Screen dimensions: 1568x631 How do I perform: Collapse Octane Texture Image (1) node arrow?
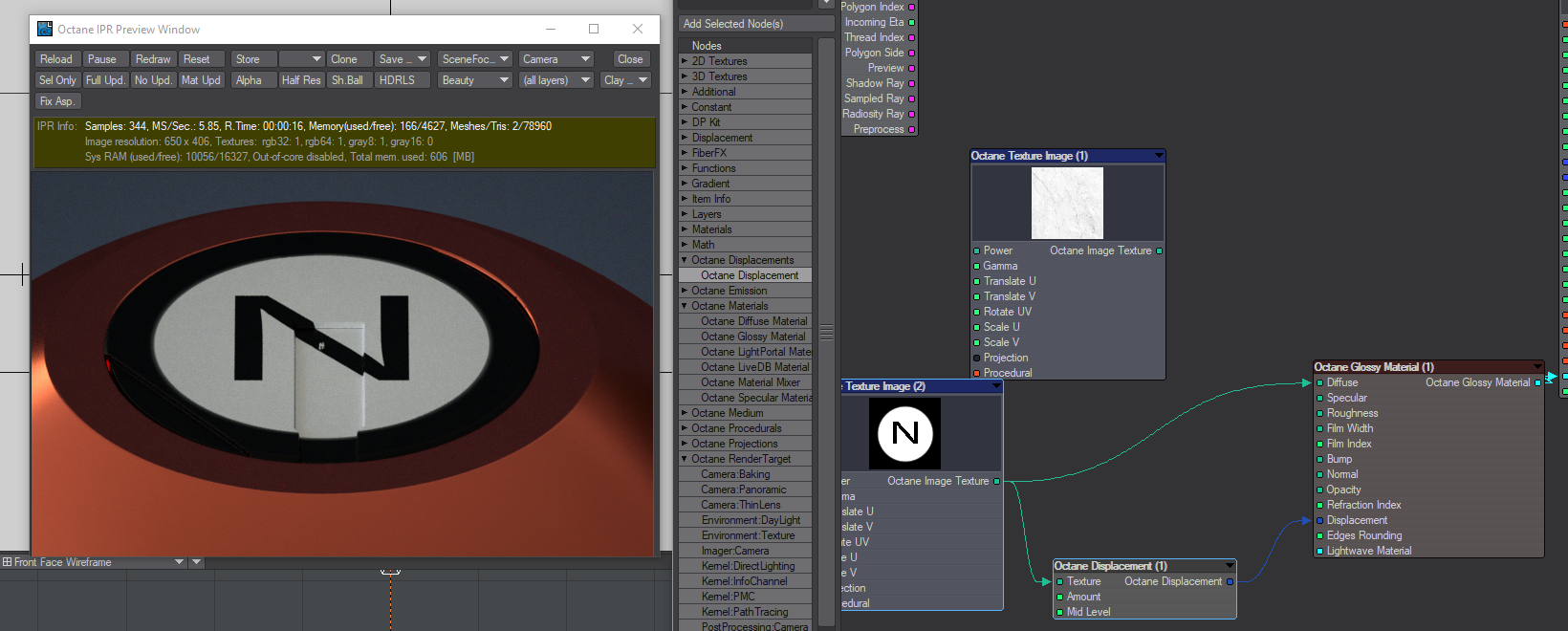click(x=1159, y=156)
